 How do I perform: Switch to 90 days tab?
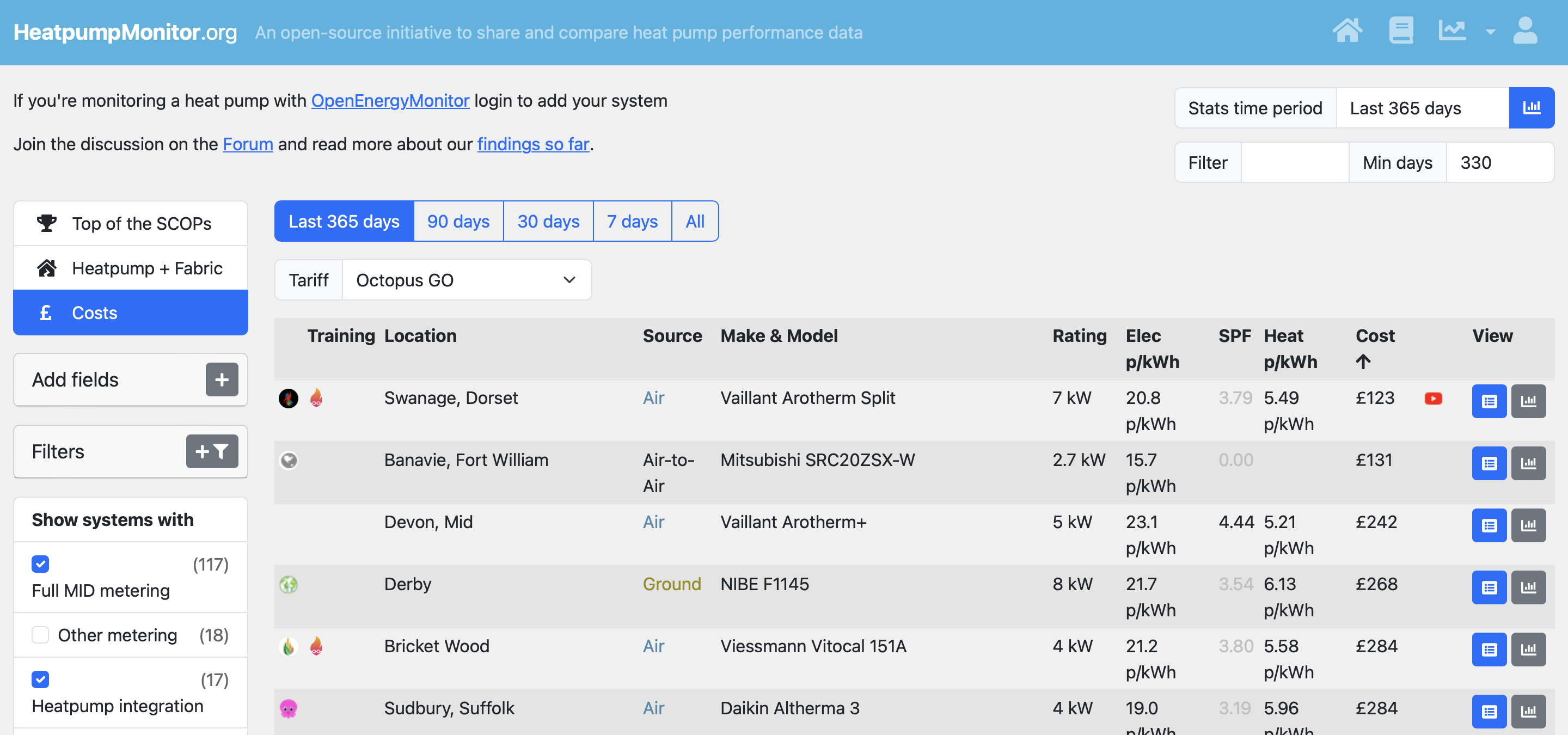click(x=458, y=222)
